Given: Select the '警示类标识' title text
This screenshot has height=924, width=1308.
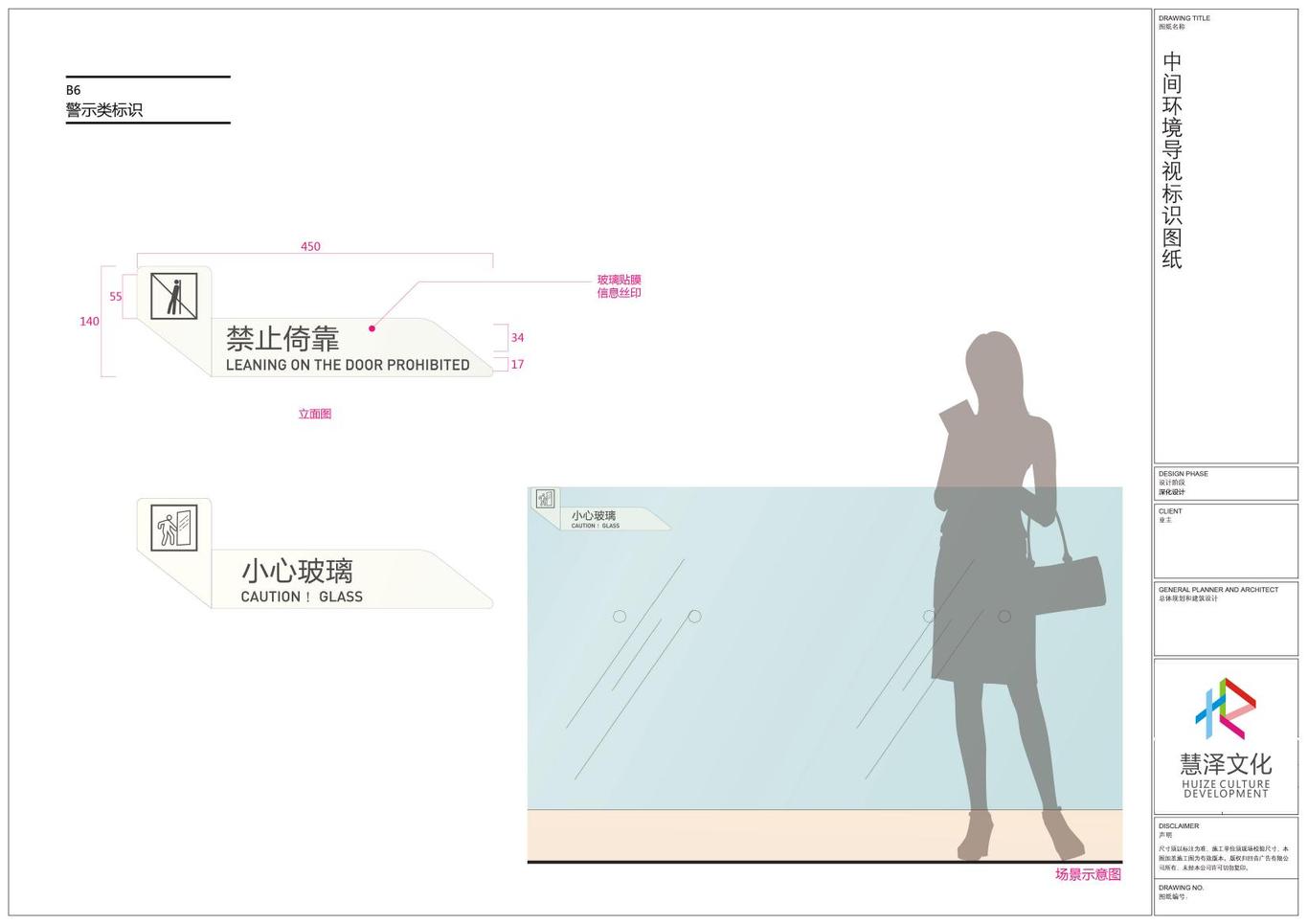Looking at the screenshot, I should [x=104, y=110].
